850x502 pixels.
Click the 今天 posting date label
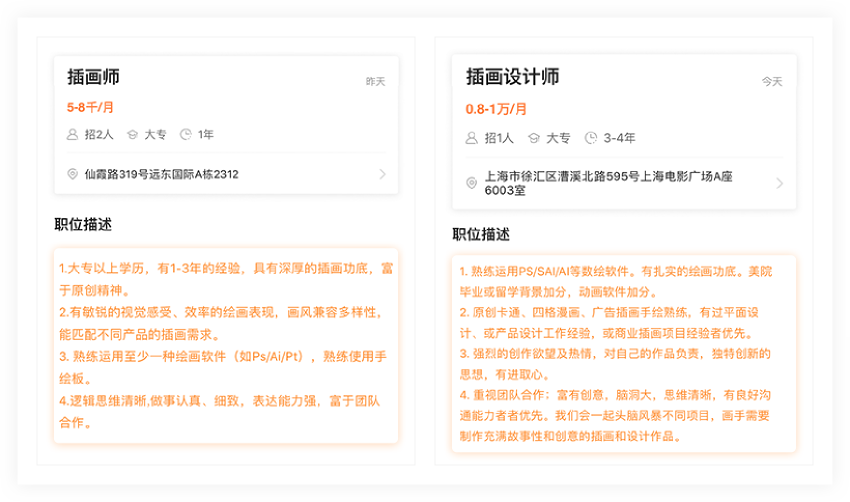point(772,81)
